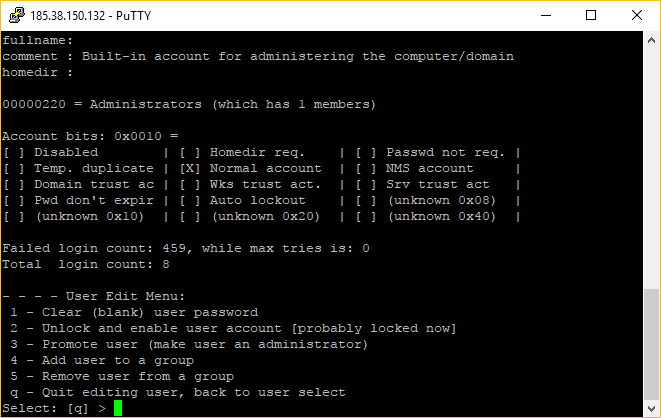Viewport: 661px width, 418px height.
Task: Click the scrollbar up arrow
Action: (651, 40)
